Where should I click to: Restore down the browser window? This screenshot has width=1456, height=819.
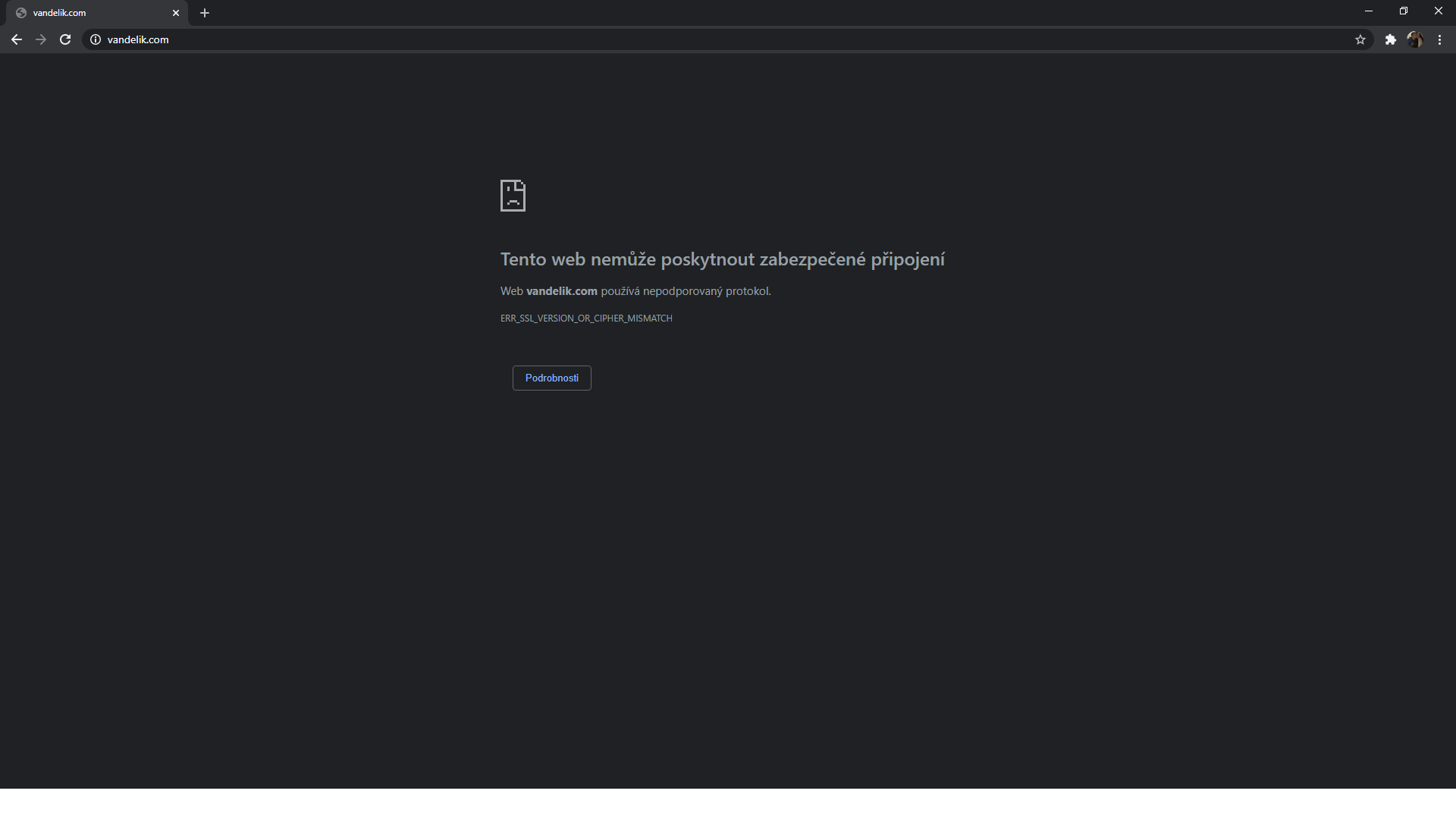(1404, 11)
